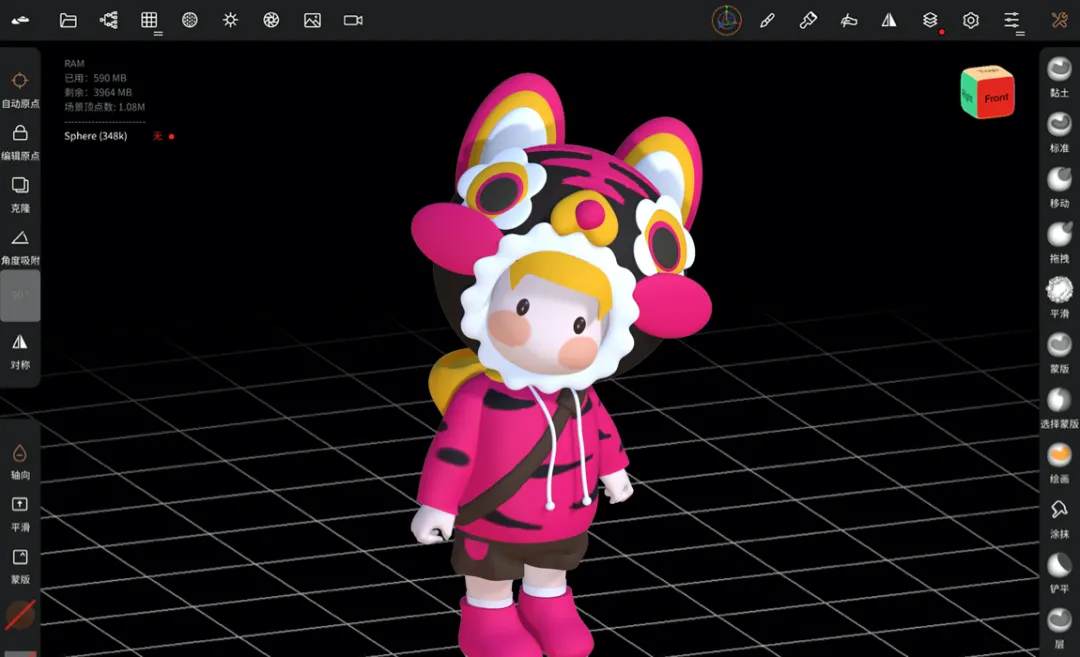The height and width of the screenshot is (657, 1080).
Task: Click the red 无 indicator next to Sphere
Action: [157, 136]
